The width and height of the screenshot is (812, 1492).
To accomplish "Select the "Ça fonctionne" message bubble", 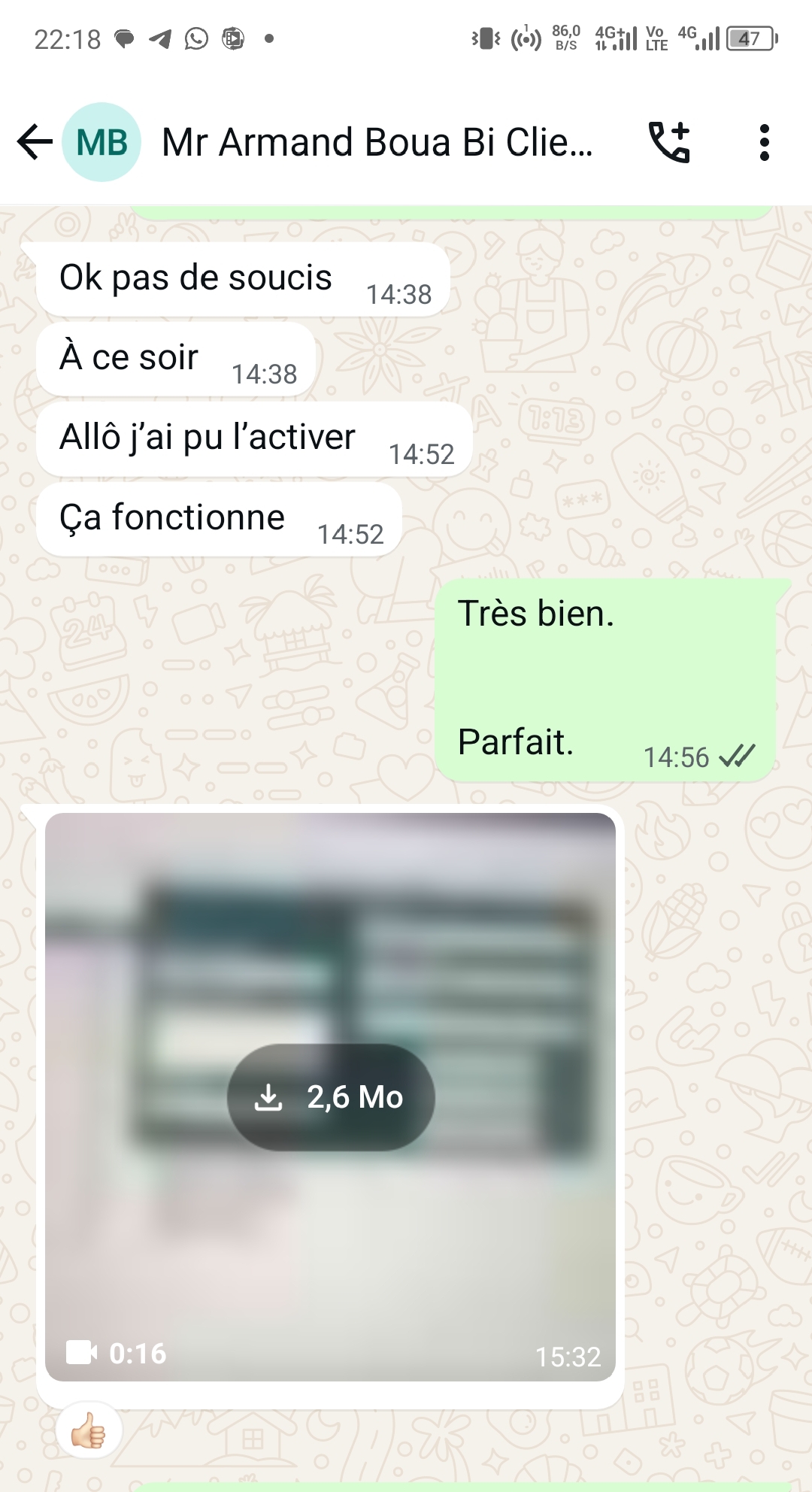I will (x=219, y=520).
